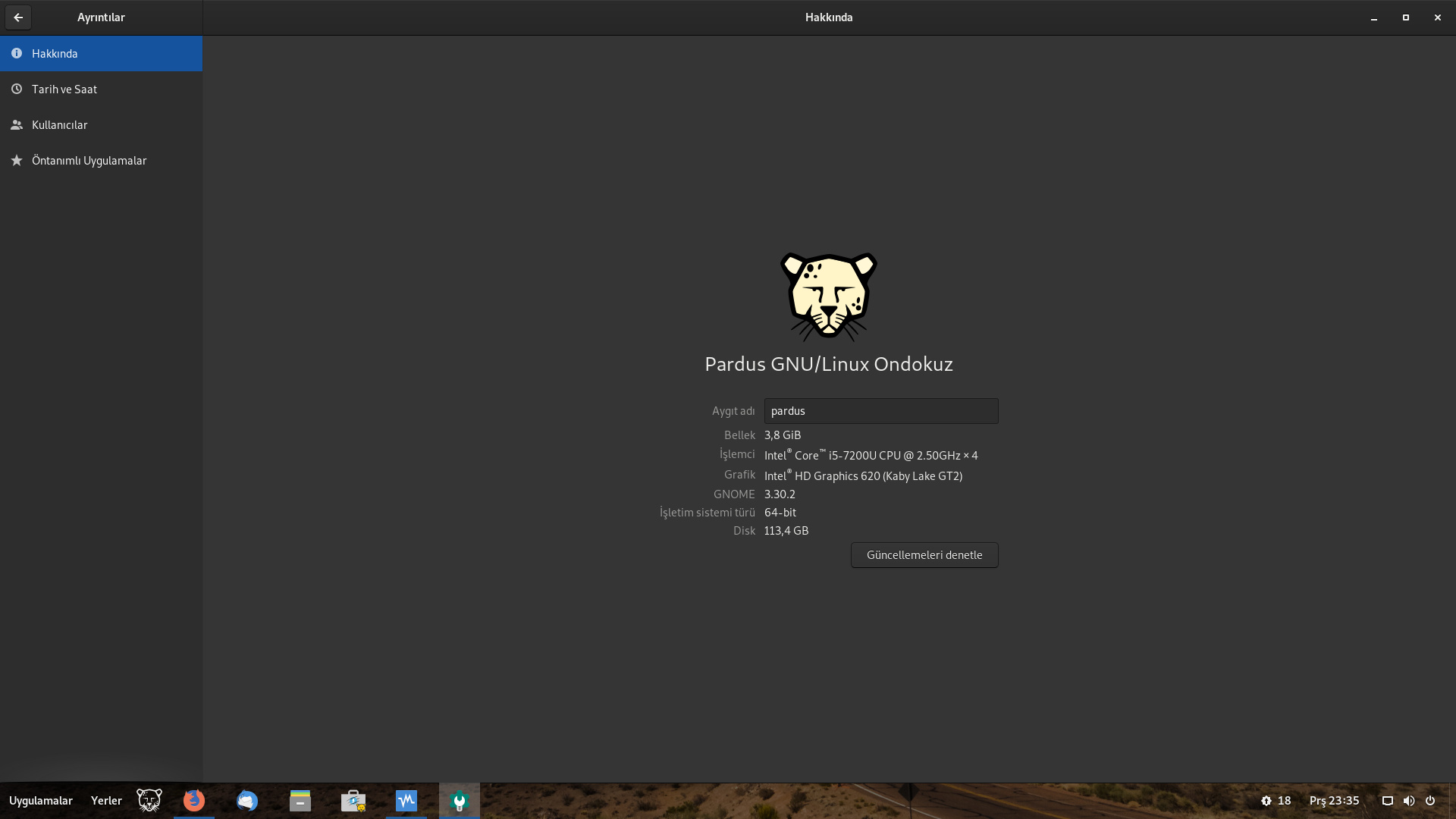Open the Uygulamalar menu
The height and width of the screenshot is (819, 1456).
[41, 801]
